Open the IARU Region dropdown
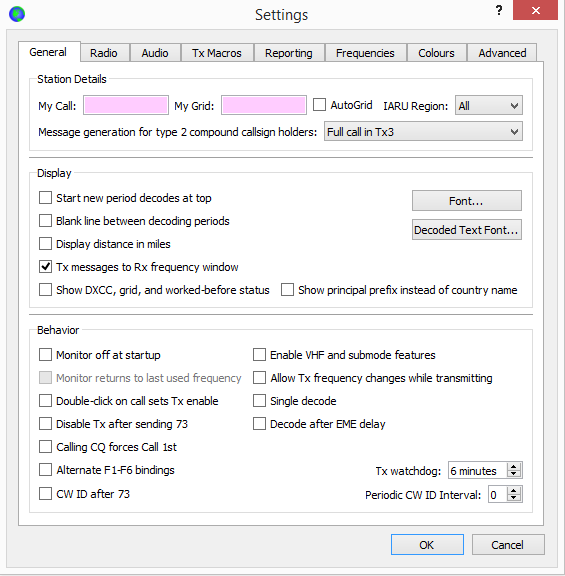Image resolution: width=565 pixels, height=576 pixels. pos(489,105)
